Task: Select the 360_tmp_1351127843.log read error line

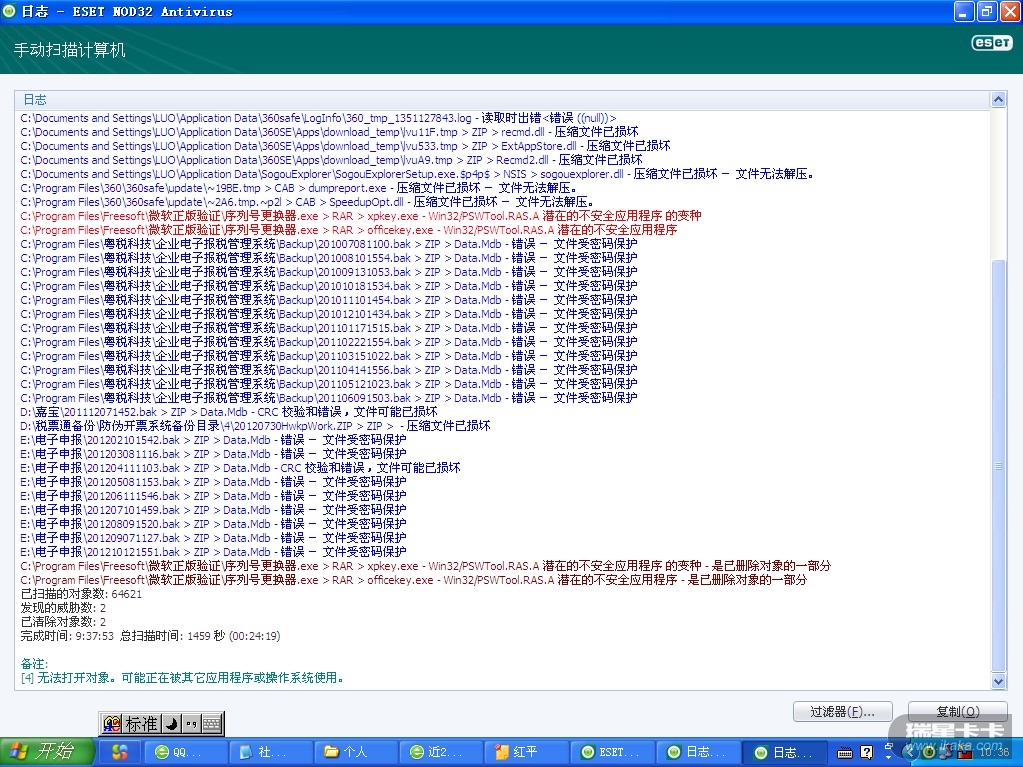Action: coord(318,118)
